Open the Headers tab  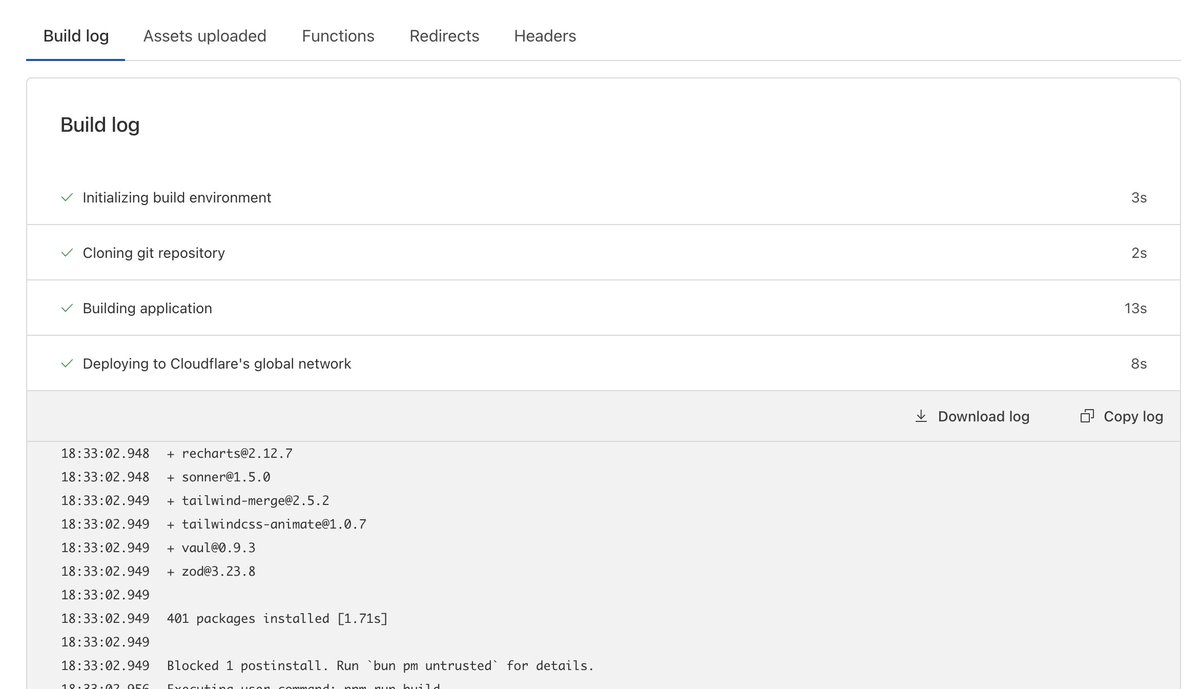tap(545, 36)
